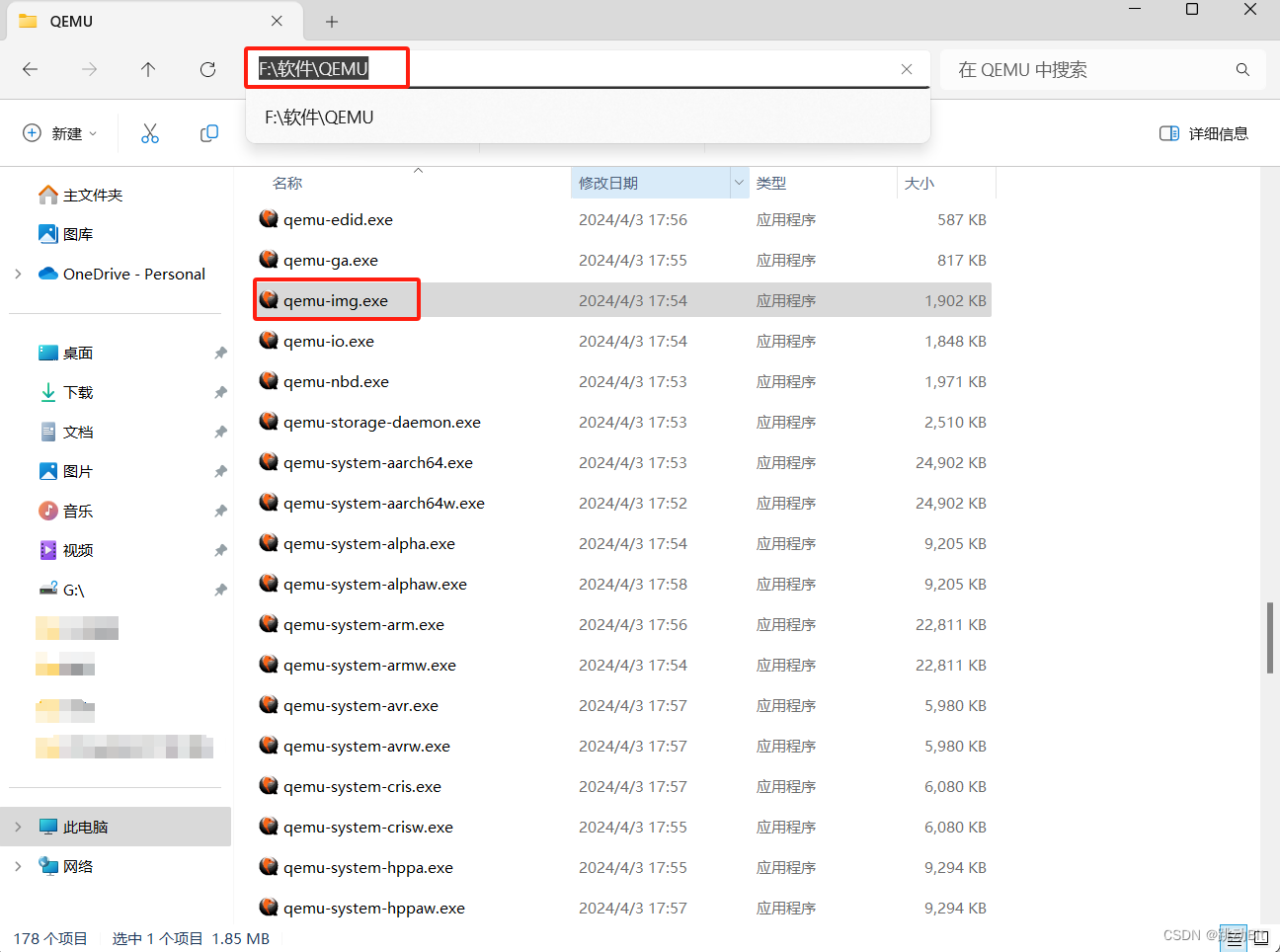Refresh the QEMU folder view
1280x952 pixels.
point(207,69)
